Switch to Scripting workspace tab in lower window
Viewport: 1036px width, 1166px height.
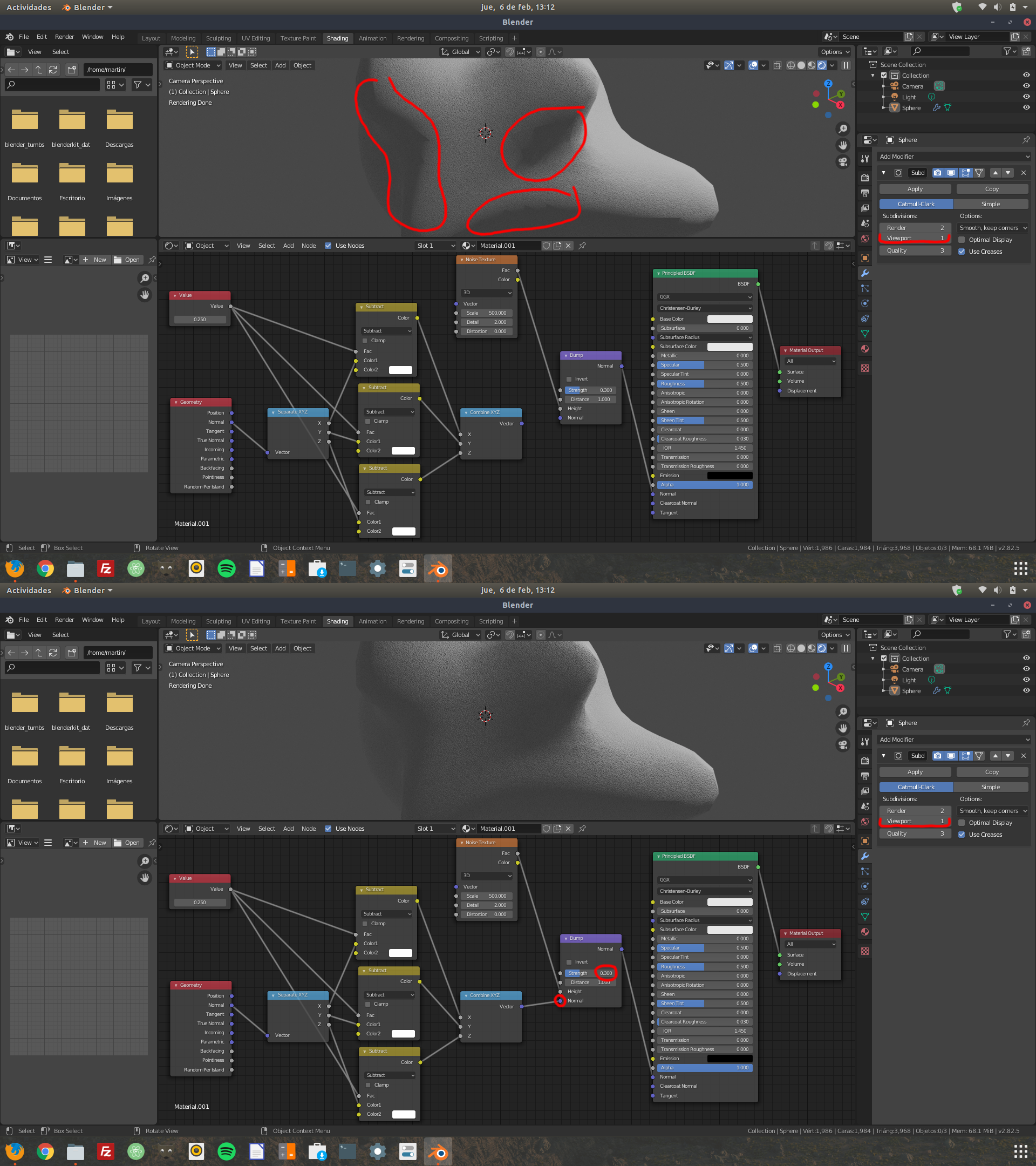pos(491,622)
